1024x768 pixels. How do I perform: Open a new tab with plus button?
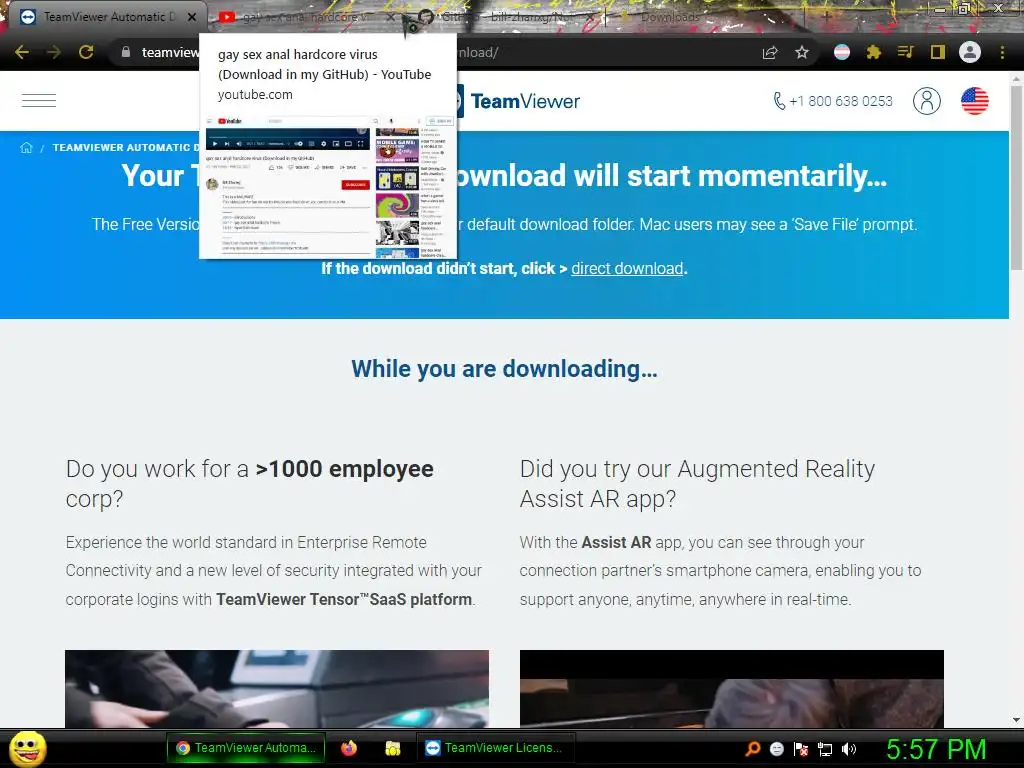[826, 17]
